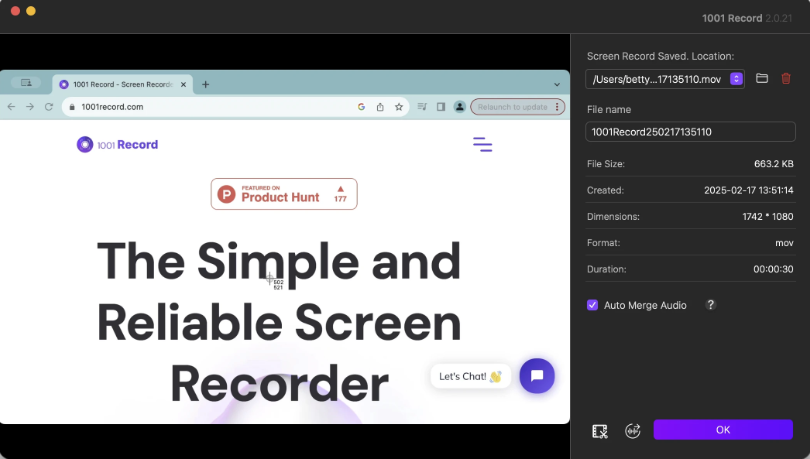Open the Let's Chat bubble
This screenshot has width=810, height=459.
click(x=470, y=376)
